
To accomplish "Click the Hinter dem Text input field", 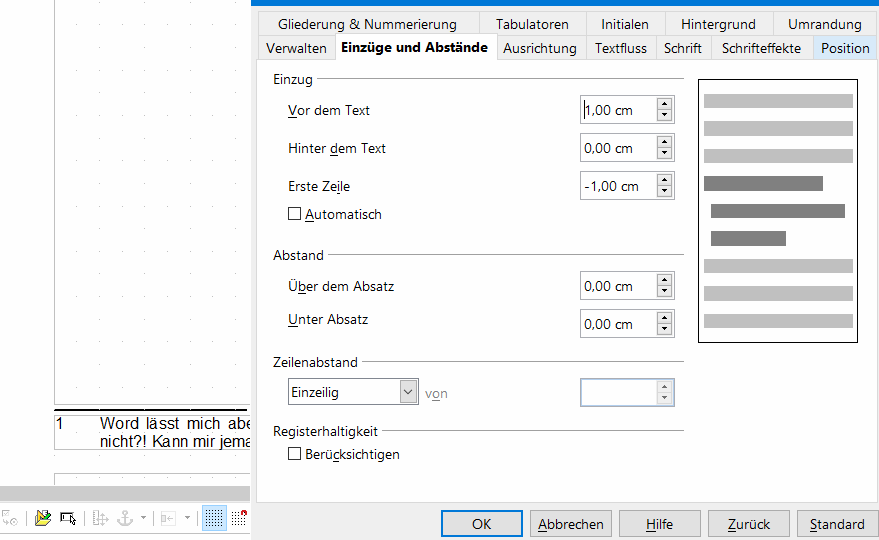I will (617, 148).
